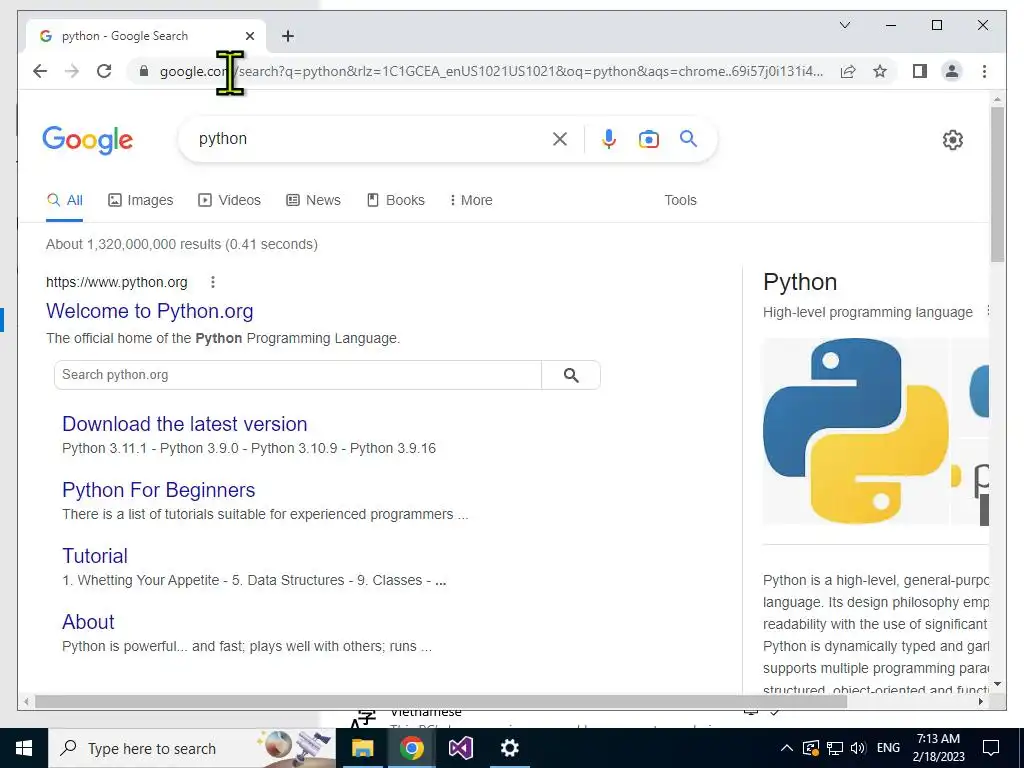1024x768 pixels.
Task: Open options for python.org result
Action: [213, 282]
